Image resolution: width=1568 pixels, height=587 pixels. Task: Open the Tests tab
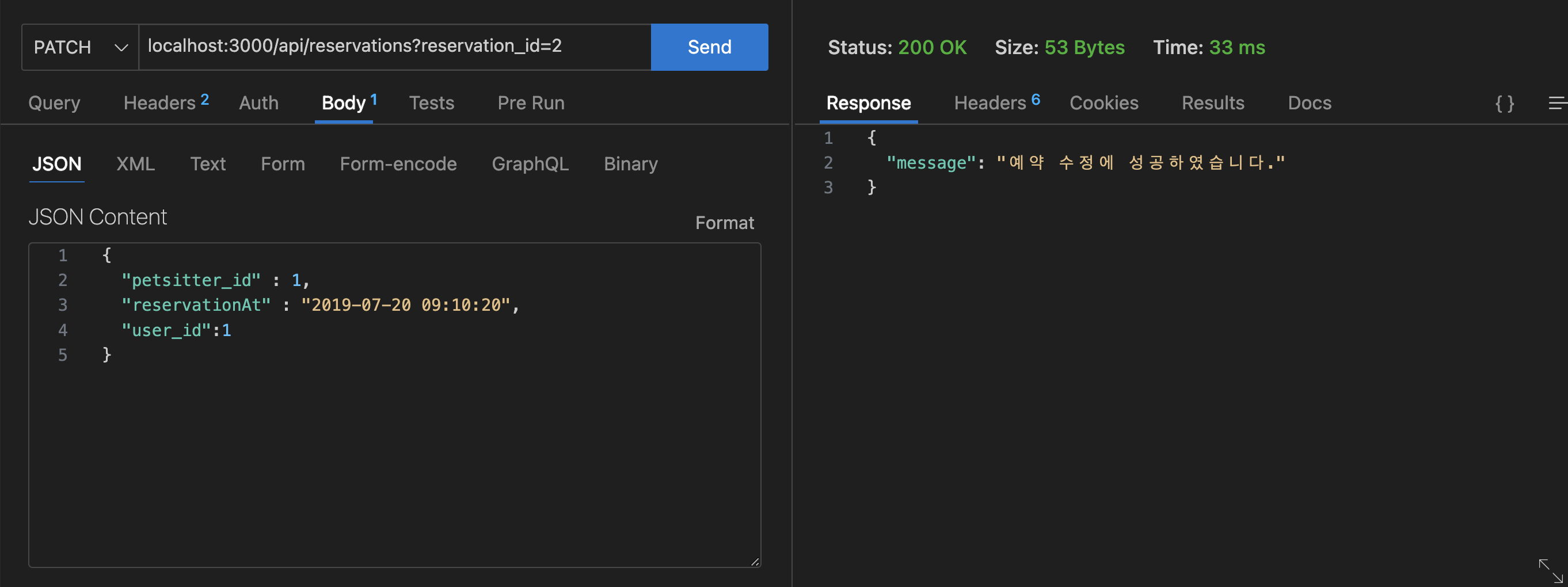point(432,103)
